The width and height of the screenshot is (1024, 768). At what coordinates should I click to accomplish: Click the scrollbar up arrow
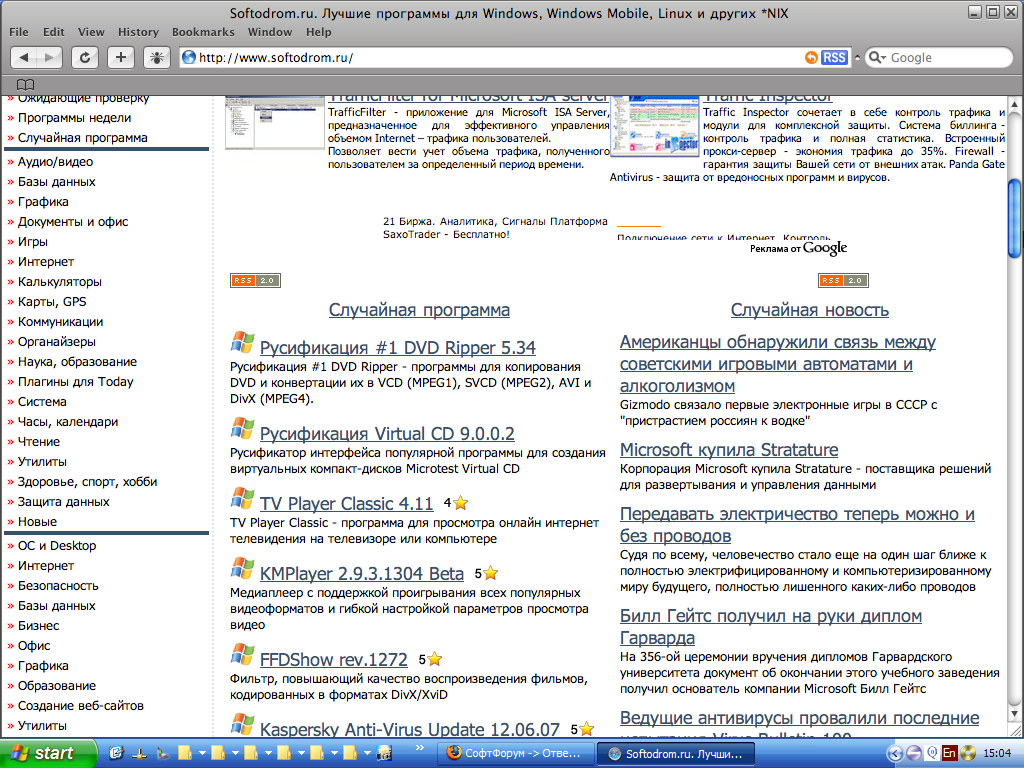[x=1014, y=104]
